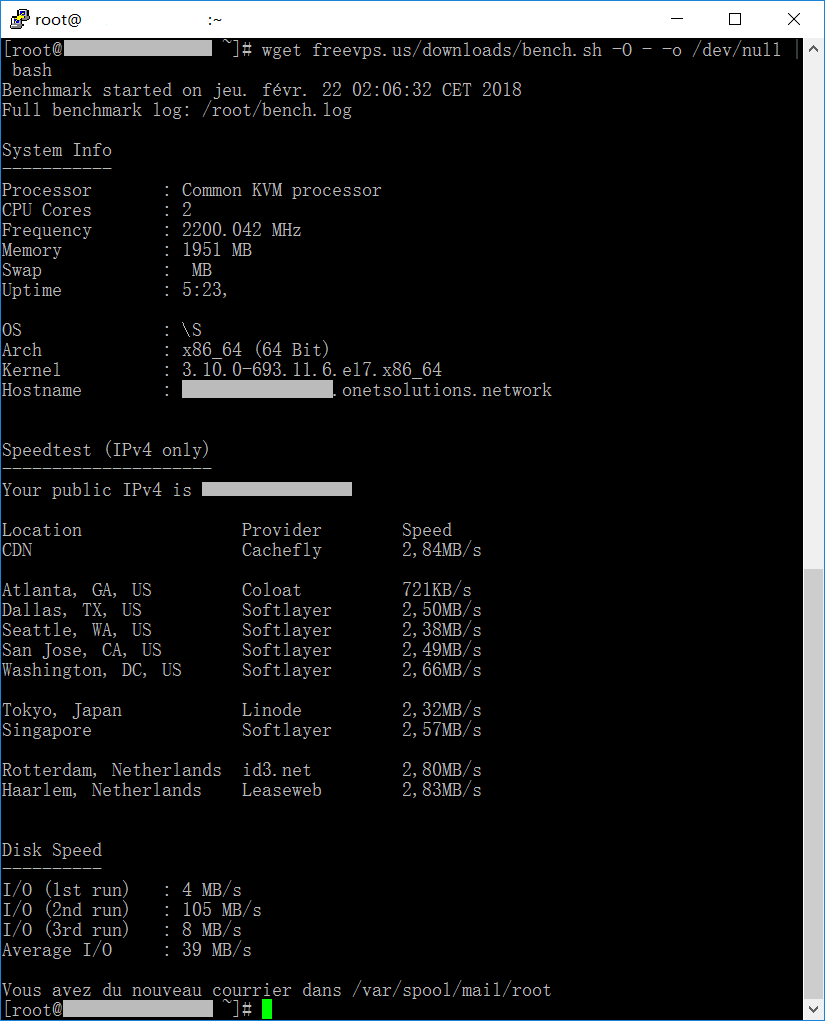
Task: Click the PuTTY icon in title bar
Action: (18, 19)
